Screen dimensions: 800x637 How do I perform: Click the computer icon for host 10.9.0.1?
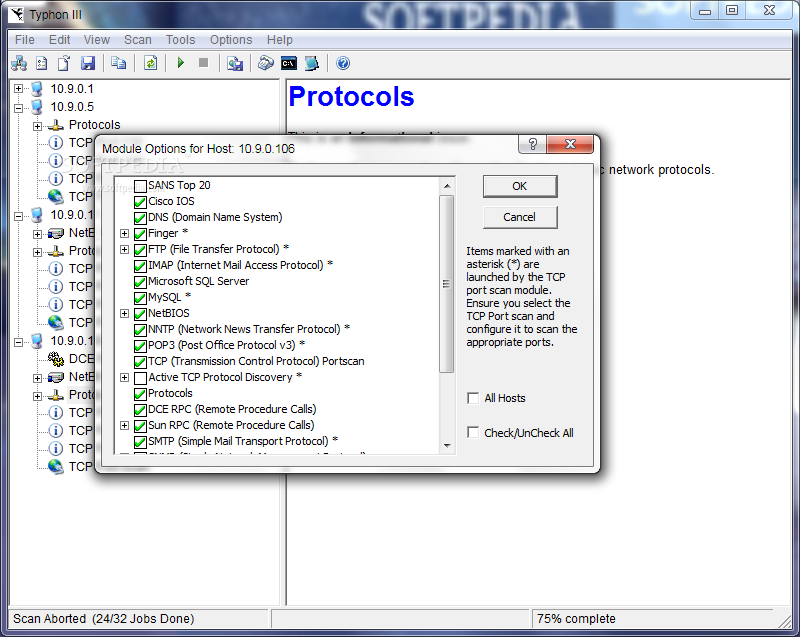[37, 89]
